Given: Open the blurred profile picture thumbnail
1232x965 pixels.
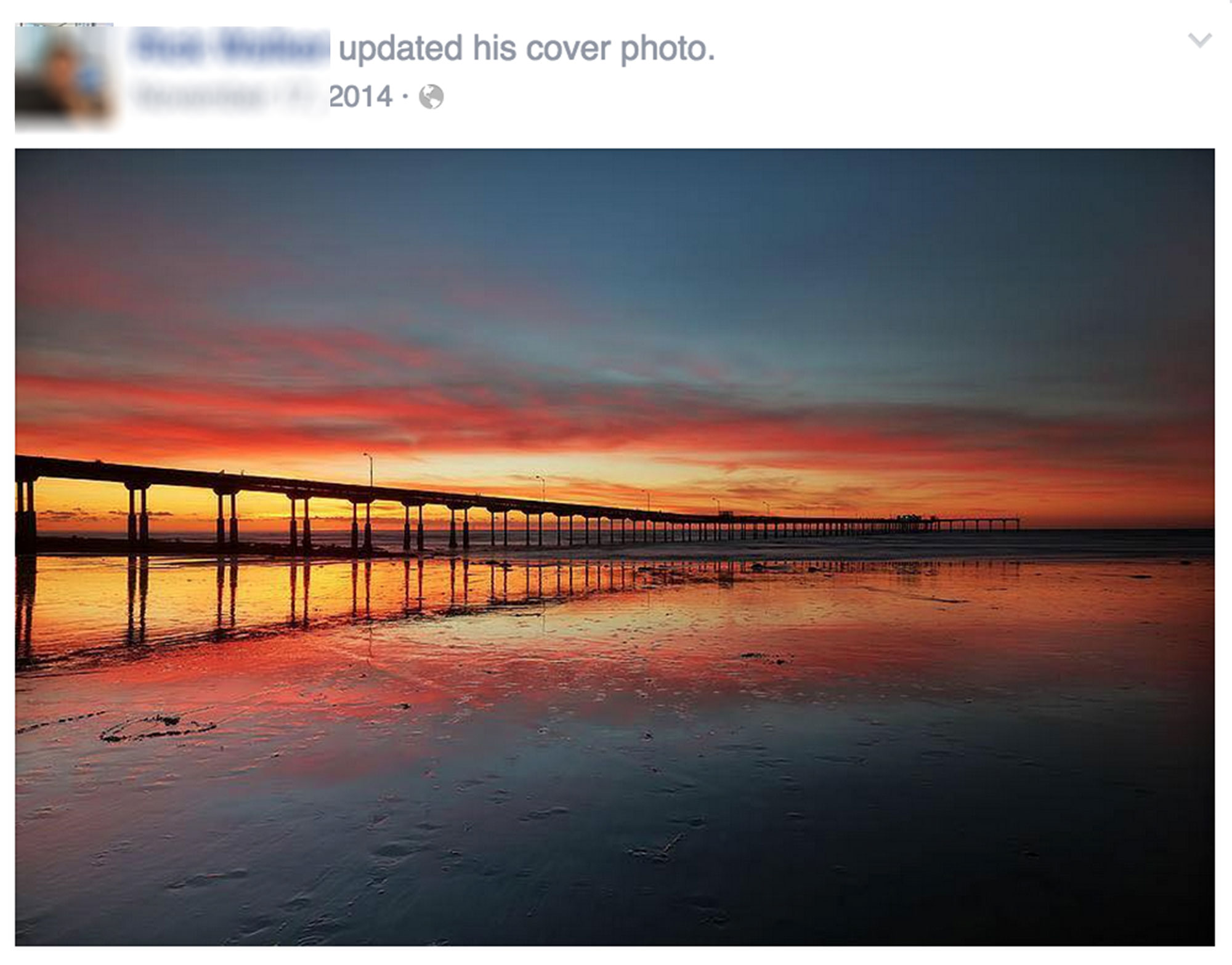Looking at the screenshot, I should pos(64,76).
